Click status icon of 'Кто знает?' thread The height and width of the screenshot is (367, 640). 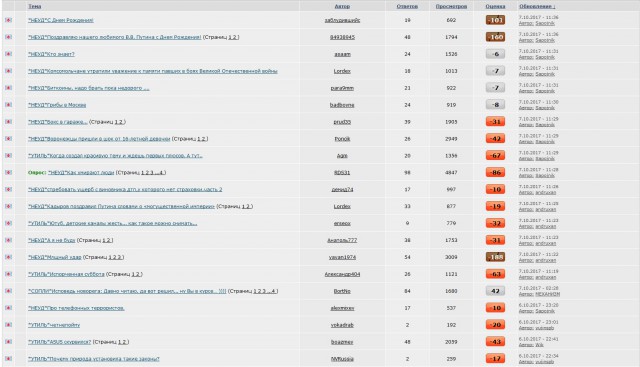pos(8,54)
